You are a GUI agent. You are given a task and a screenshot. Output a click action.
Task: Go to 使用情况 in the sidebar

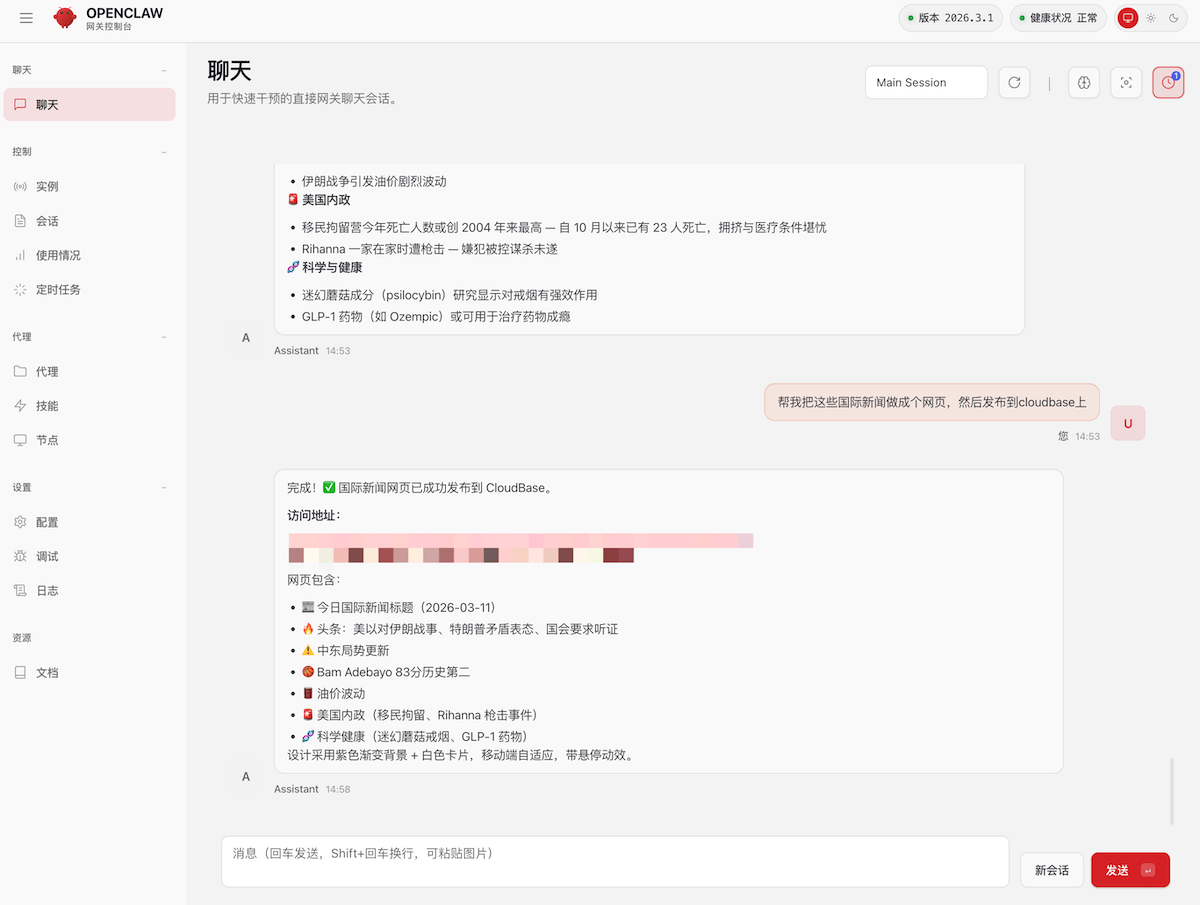pos(58,255)
